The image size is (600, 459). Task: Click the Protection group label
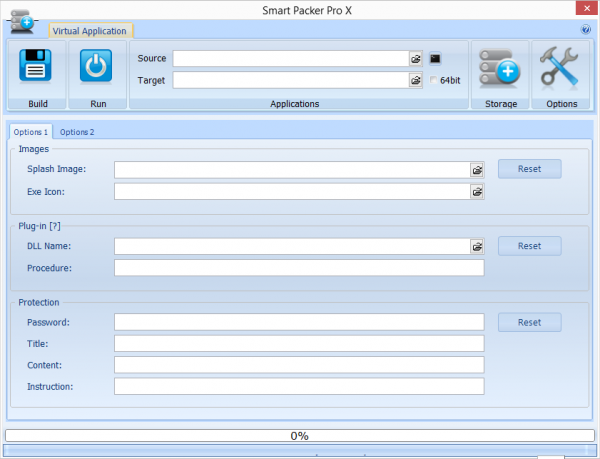click(x=39, y=302)
